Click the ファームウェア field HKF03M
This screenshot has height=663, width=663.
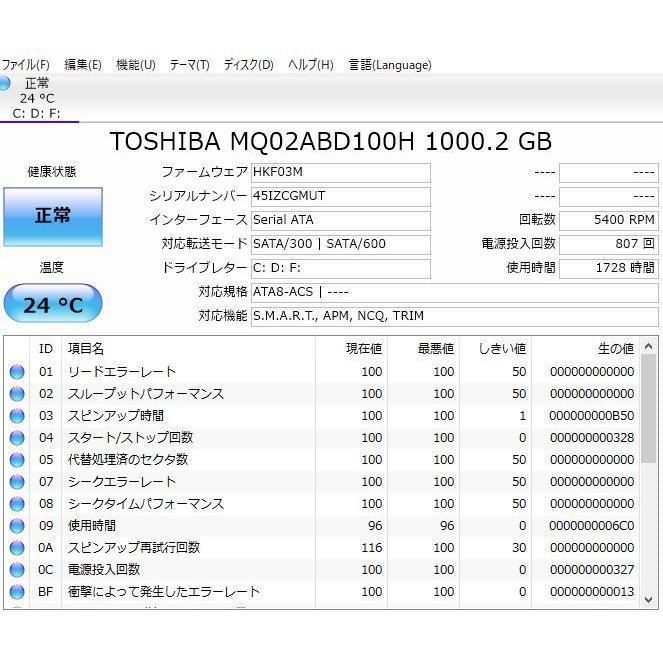point(341,173)
